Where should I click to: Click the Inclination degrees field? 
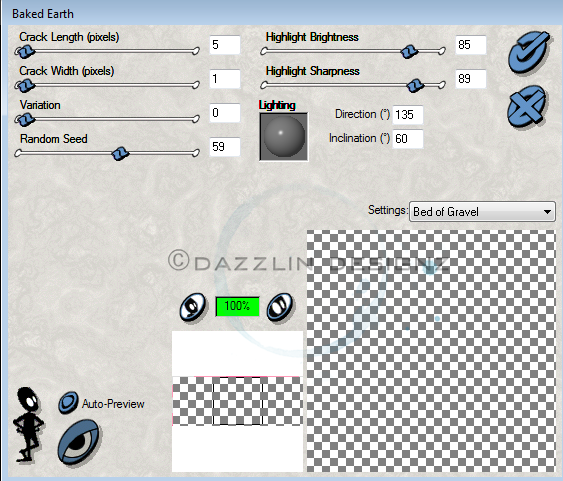(x=408, y=139)
